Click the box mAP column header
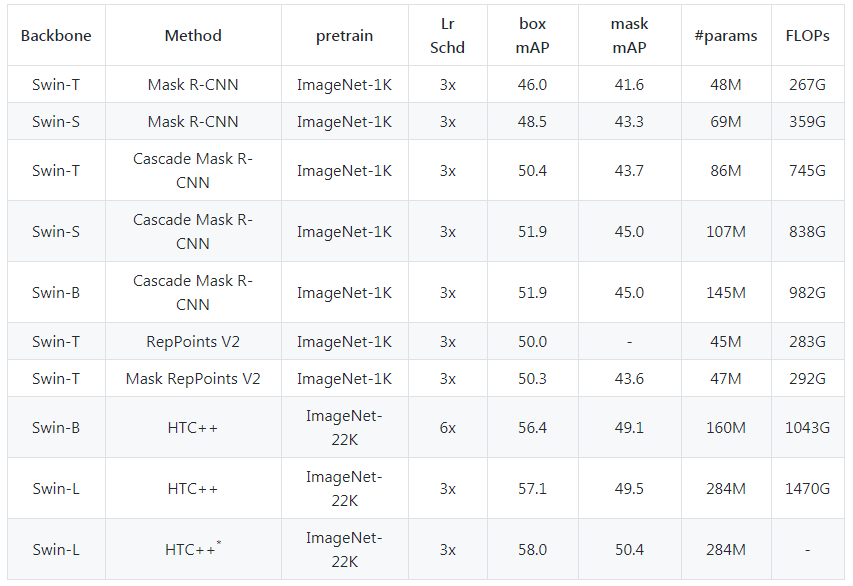Image resolution: width=853 pixels, height=586 pixels. pyautogui.click(x=533, y=36)
